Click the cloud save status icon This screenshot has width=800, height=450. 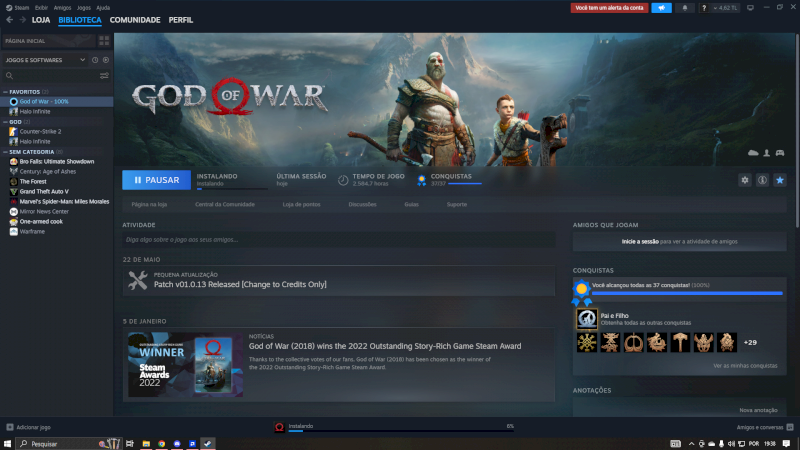tap(753, 153)
